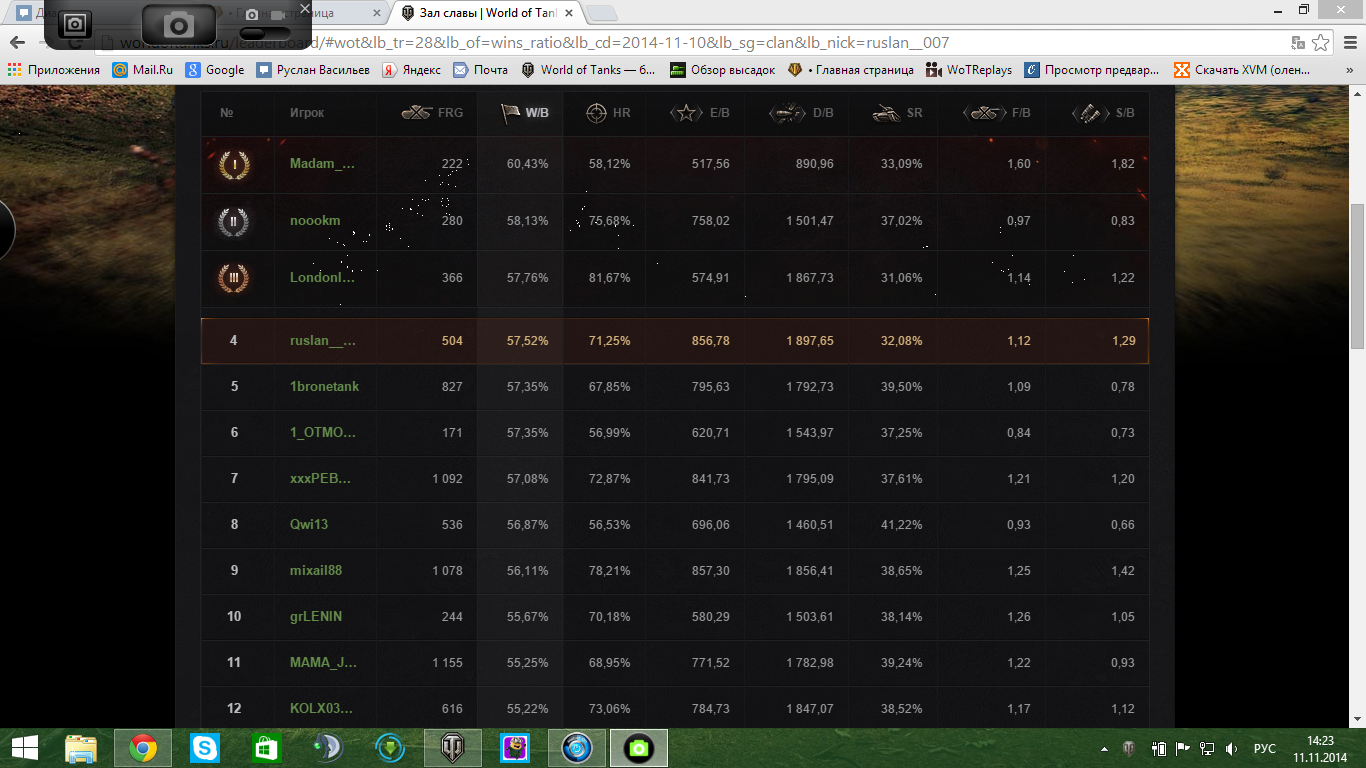Click small left camera overlay icon

75,25
